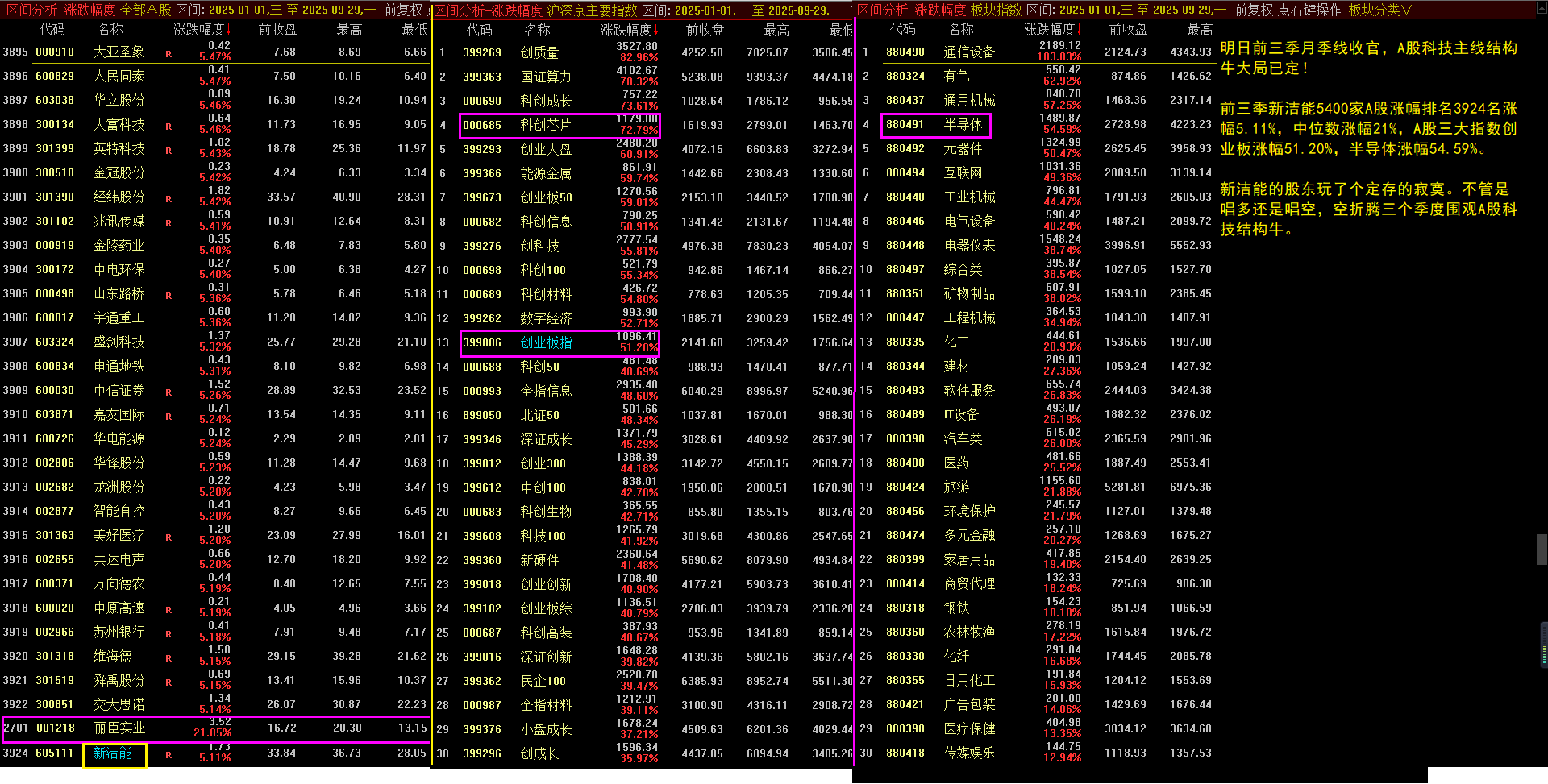Viewport: 1548px width, 784px height.
Task: Click 前复权 in the 板块指数 panel header
Action: click(1254, 10)
